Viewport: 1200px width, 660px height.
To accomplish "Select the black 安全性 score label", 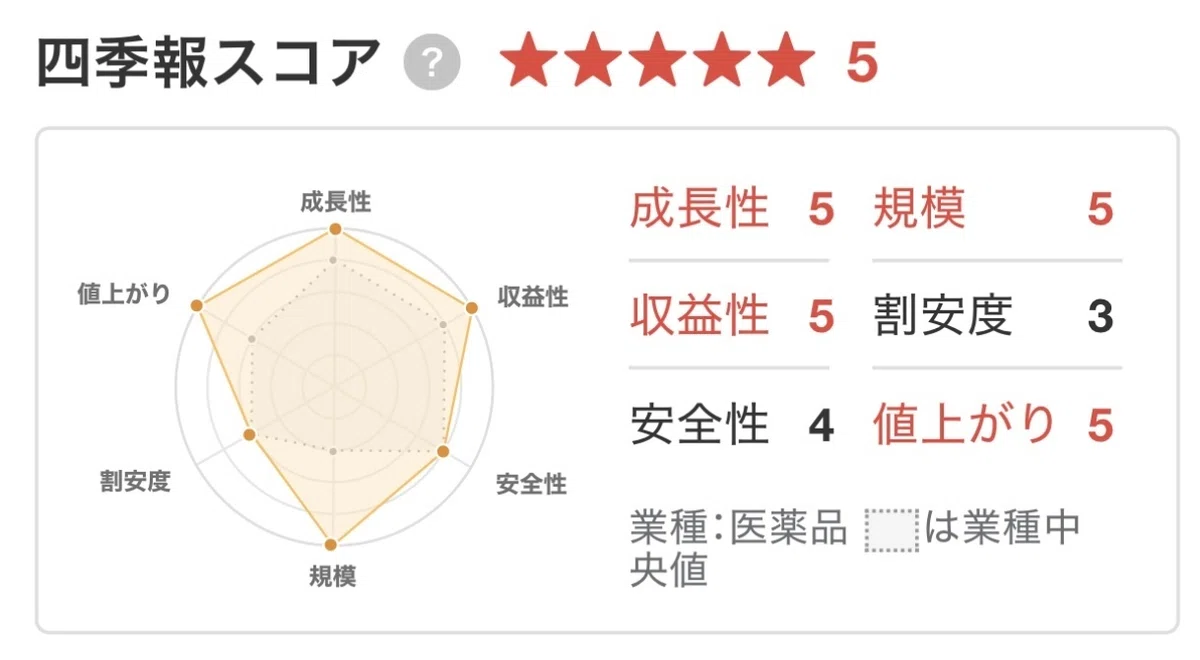I will pyautogui.click(x=700, y=424).
